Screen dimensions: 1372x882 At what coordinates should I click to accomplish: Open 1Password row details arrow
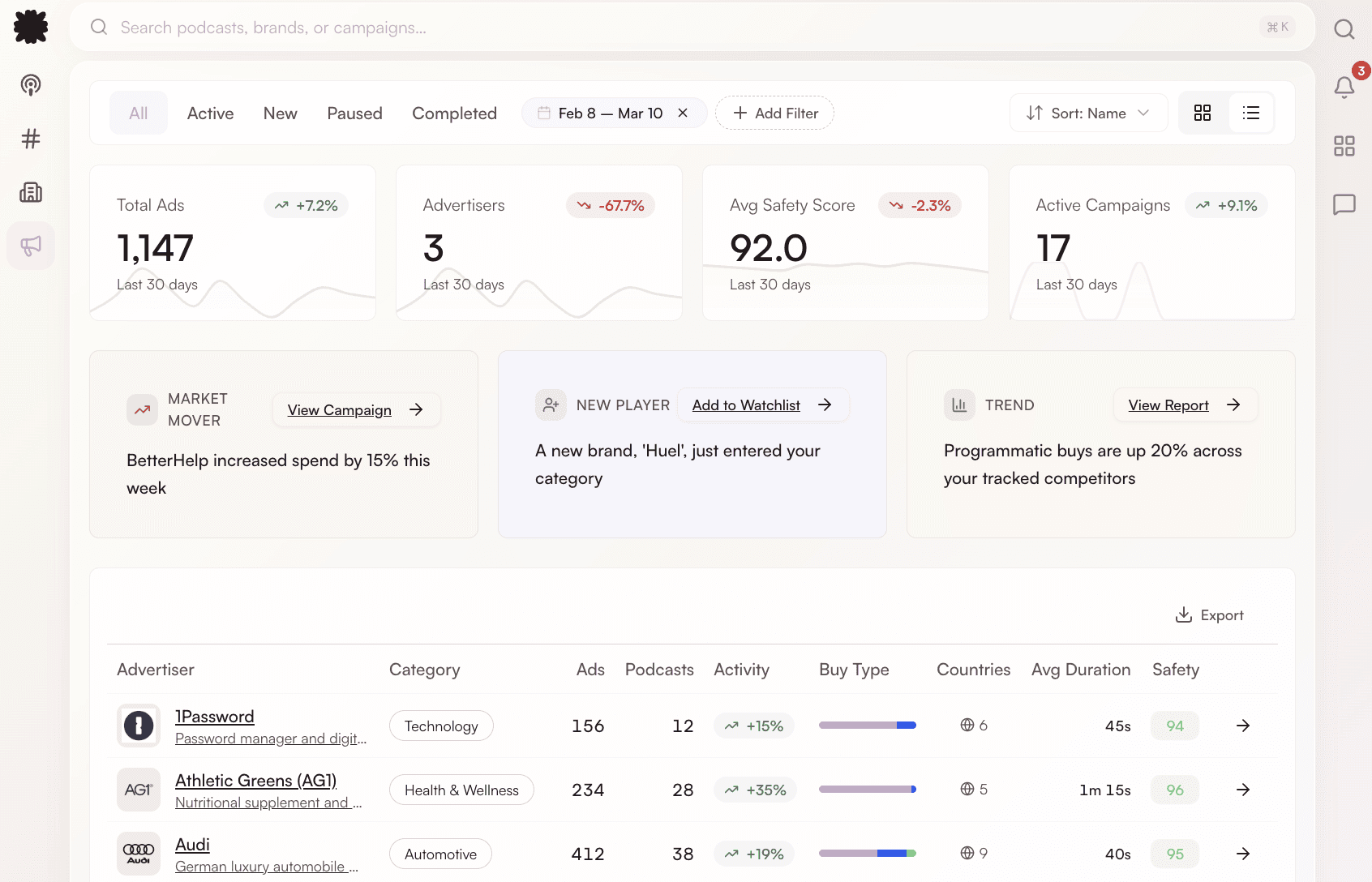(x=1243, y=726)
